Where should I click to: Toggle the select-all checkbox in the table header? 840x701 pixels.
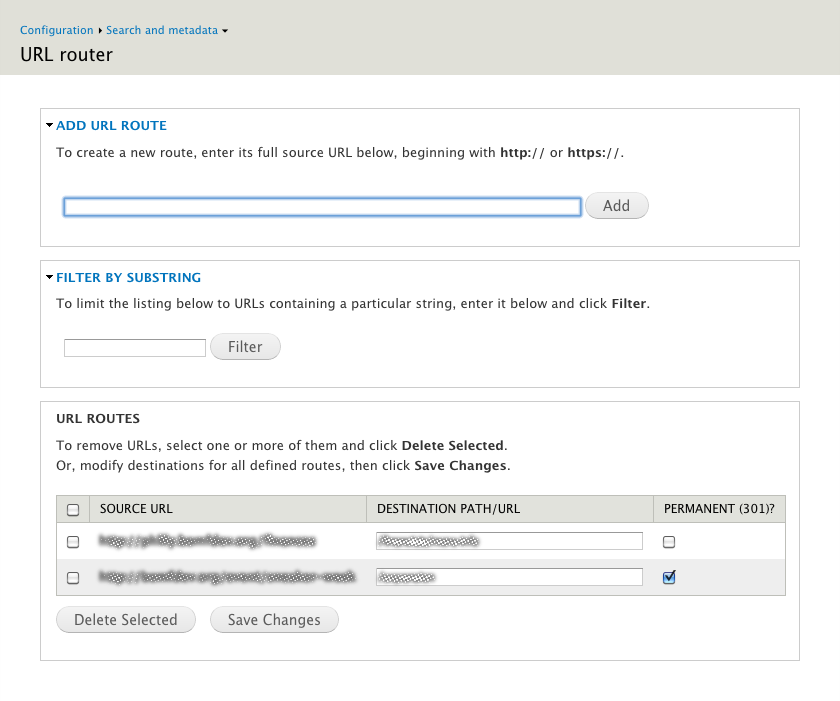(71, 509)
